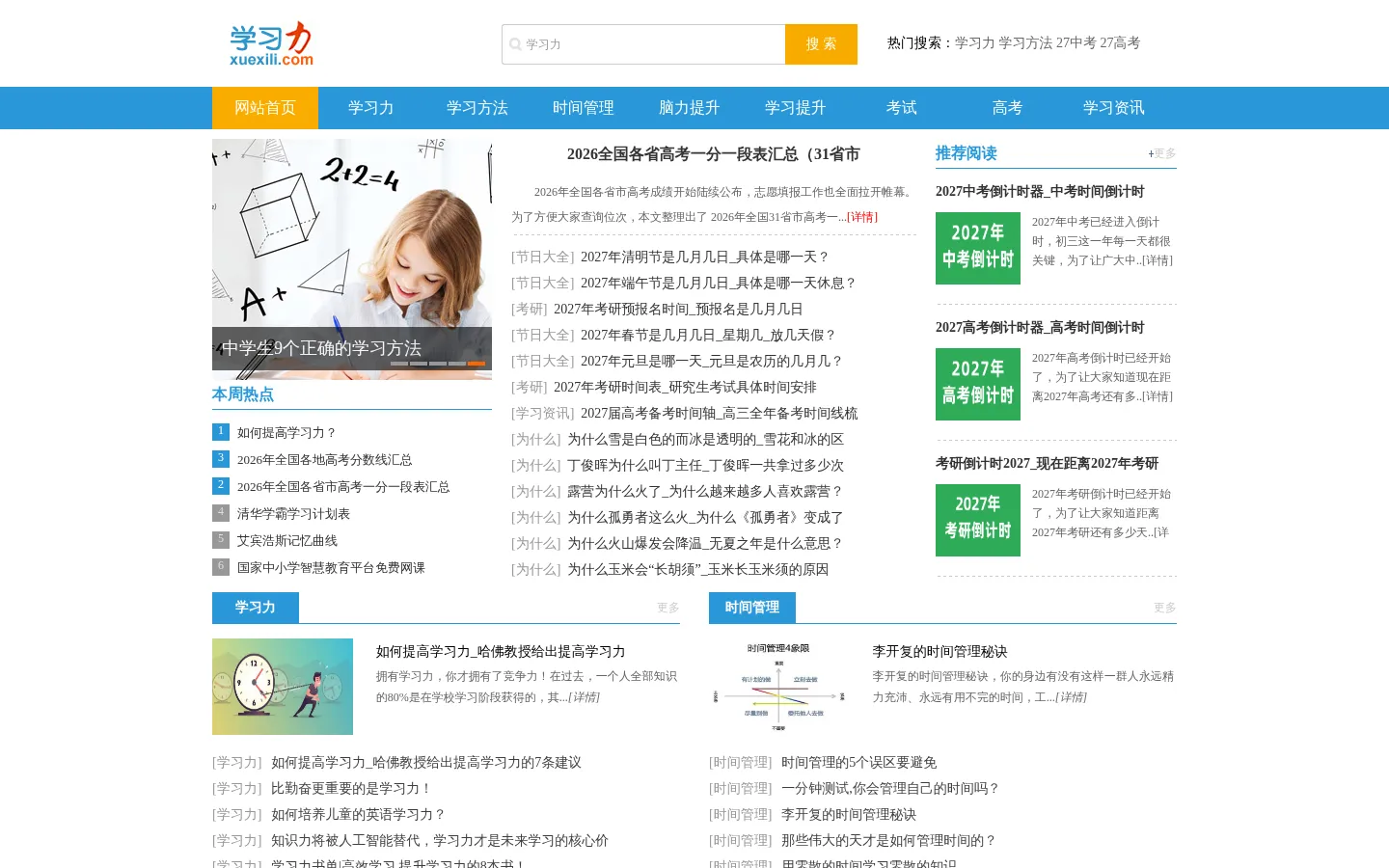The height and width of the screenshot is (868, 1389).
Task: Open 学习提升 navigation item
Action: 796,108
